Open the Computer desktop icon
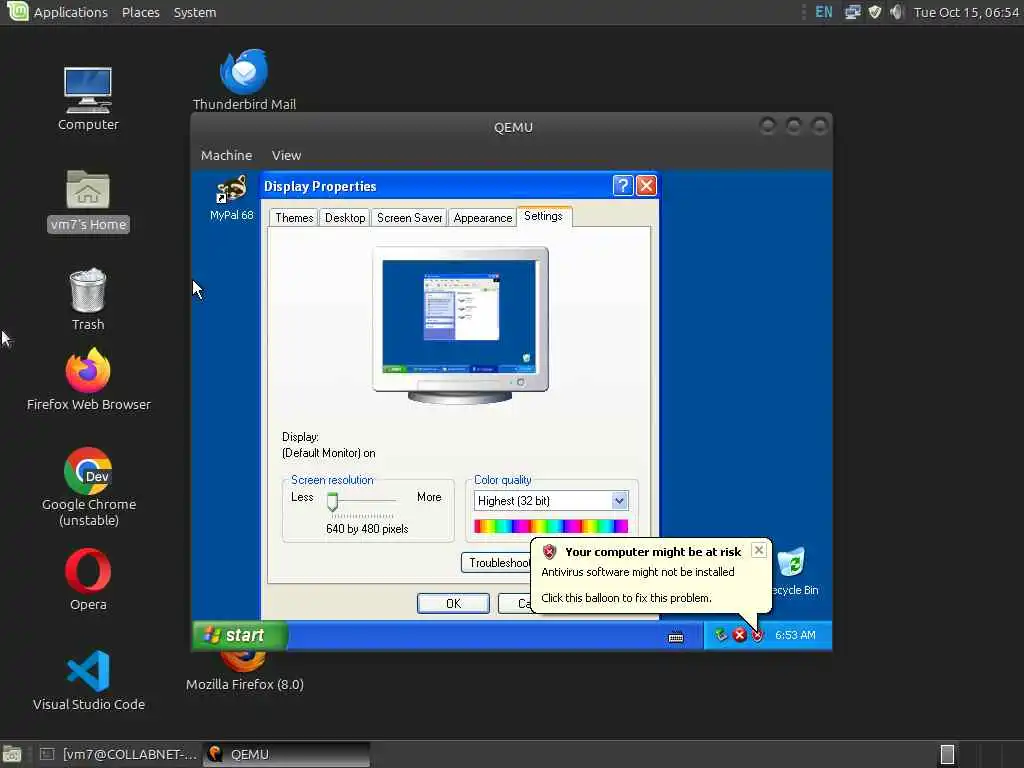 point(88,98)
